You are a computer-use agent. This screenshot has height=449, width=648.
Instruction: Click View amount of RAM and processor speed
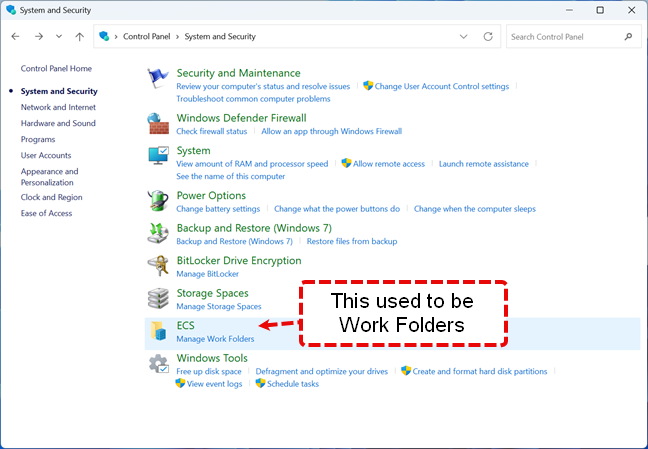coord(252,164)
